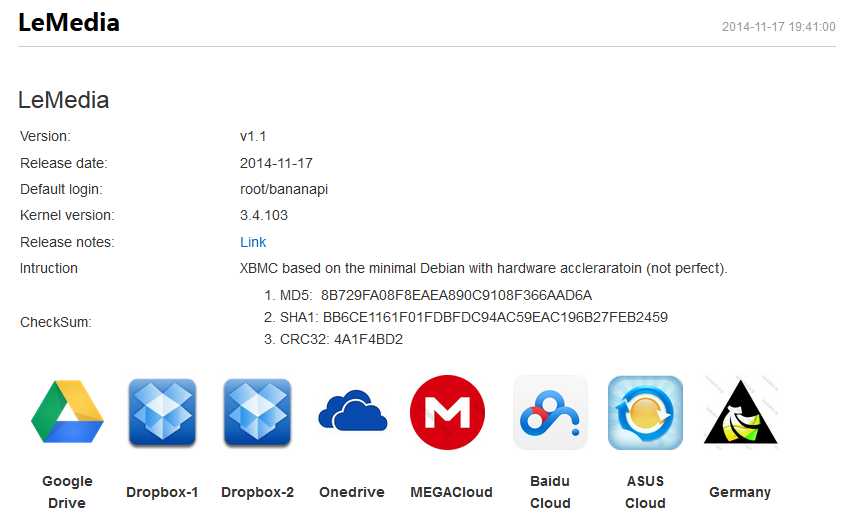Click the timestamp 2014-11-17 19:41:00
Image resolution: width=850 pixels, height=530 pixels.
point(778,27)
